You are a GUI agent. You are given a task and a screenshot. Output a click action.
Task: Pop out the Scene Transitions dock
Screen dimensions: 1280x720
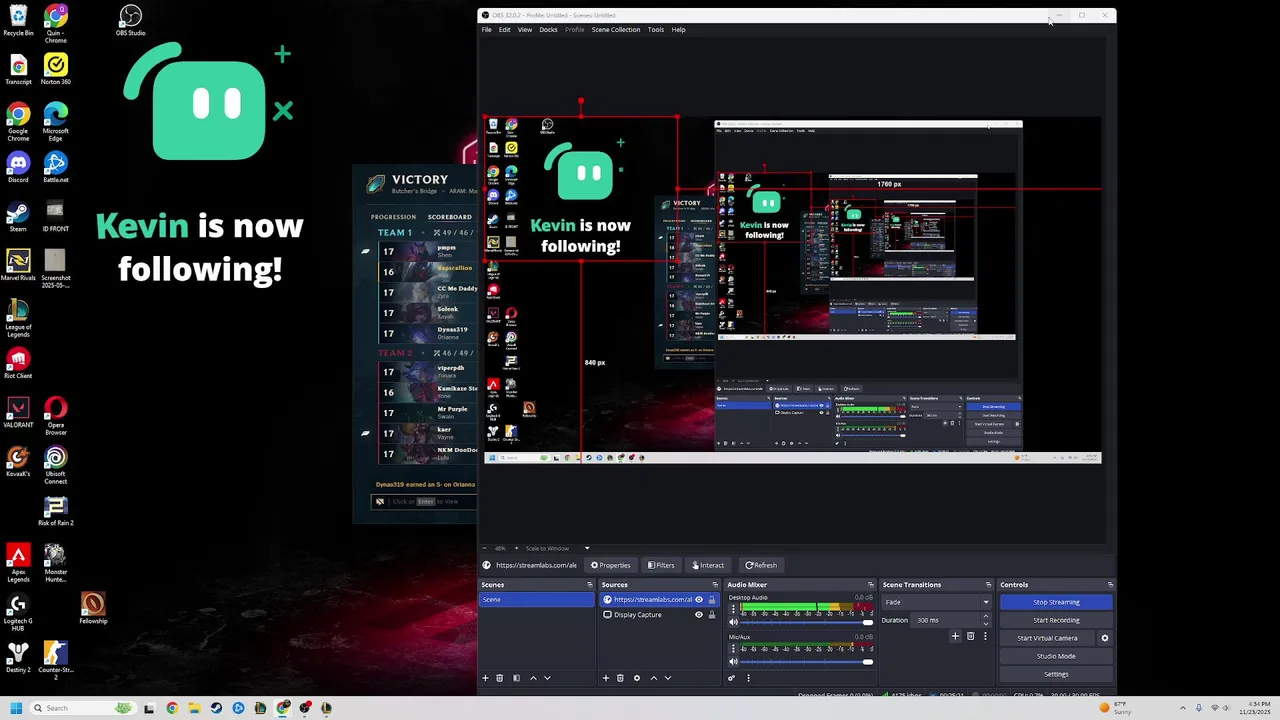click(x=988, y=585)
